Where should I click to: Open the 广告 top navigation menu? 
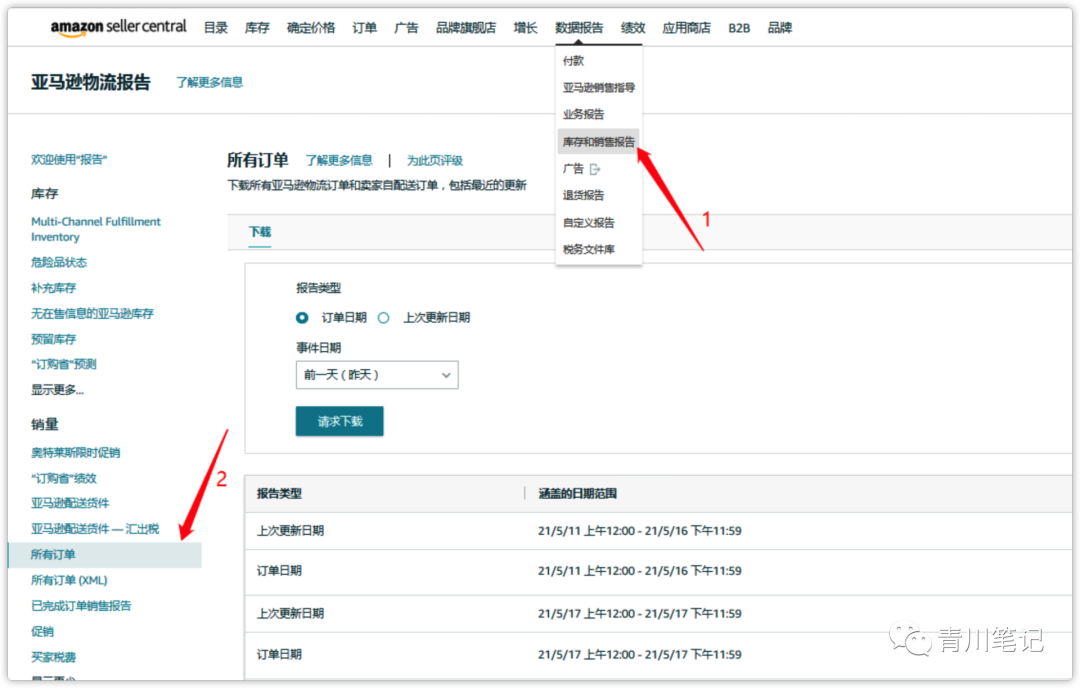[x=406, y=28]
